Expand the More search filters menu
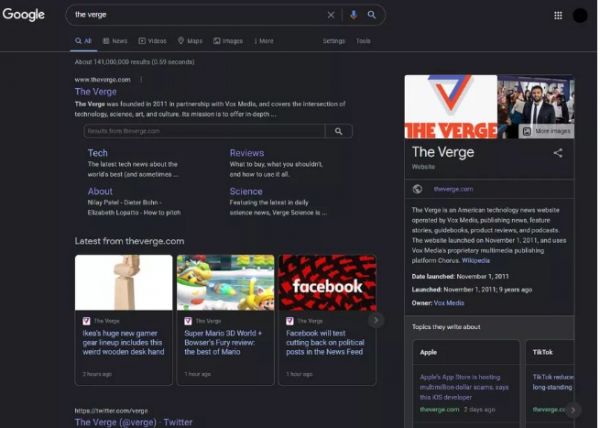 264,41
